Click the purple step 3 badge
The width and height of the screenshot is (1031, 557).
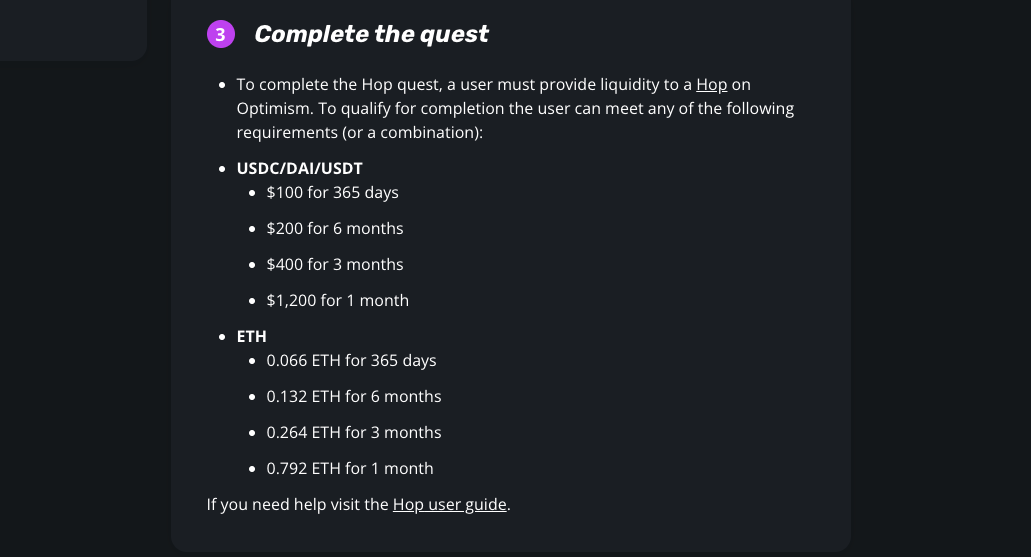click(221, 34)
